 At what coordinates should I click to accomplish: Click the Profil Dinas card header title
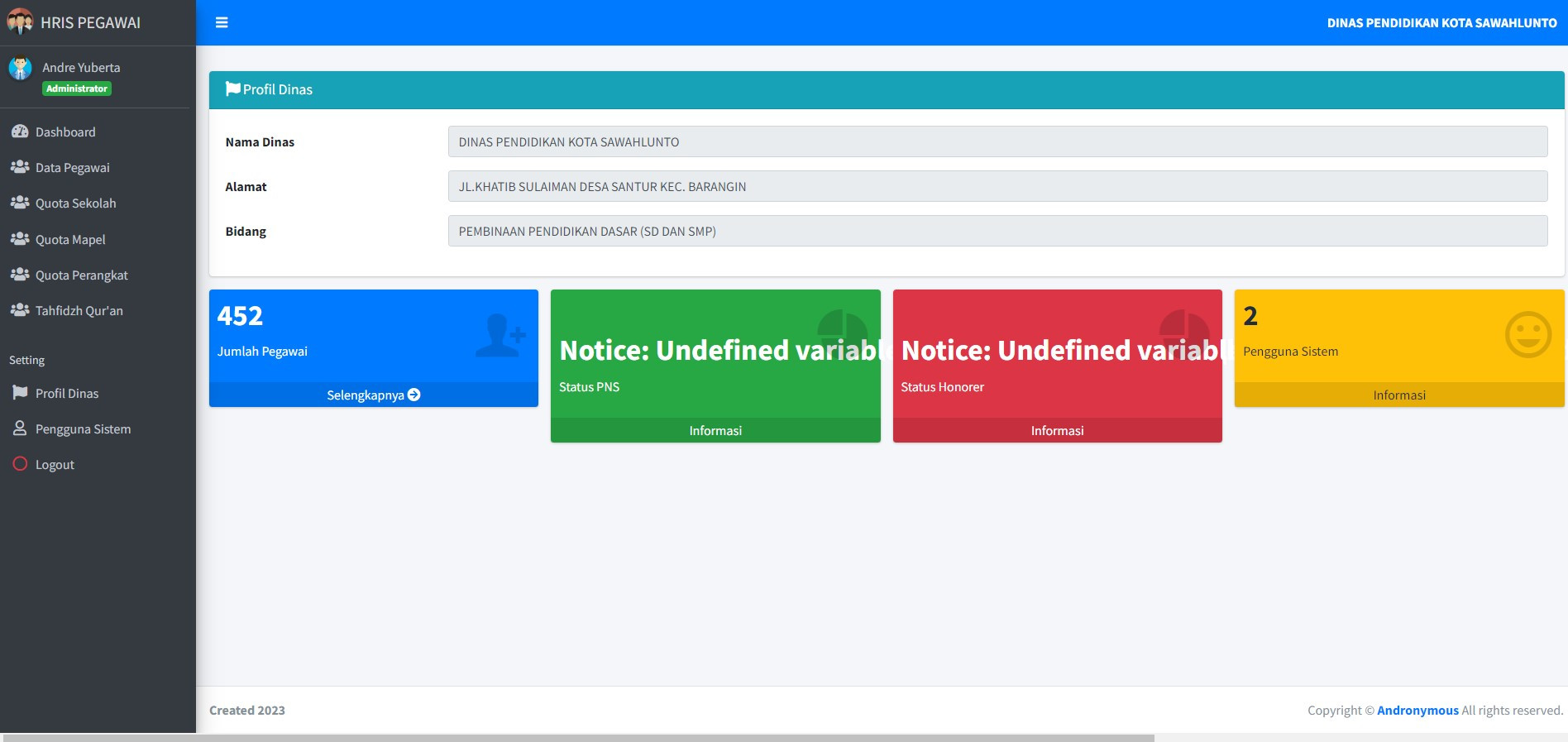(x=278, y=89)
